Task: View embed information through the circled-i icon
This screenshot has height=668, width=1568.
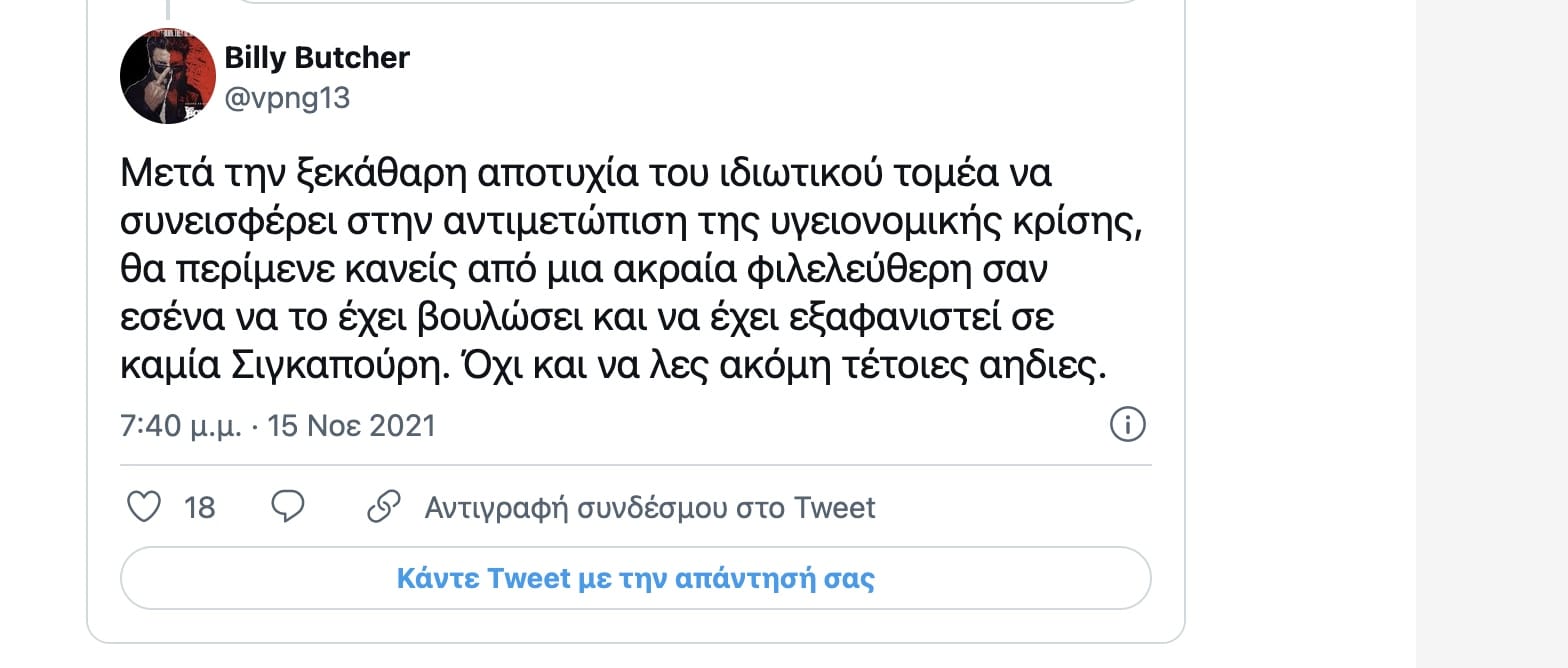Action: [x=1128, y=424]
